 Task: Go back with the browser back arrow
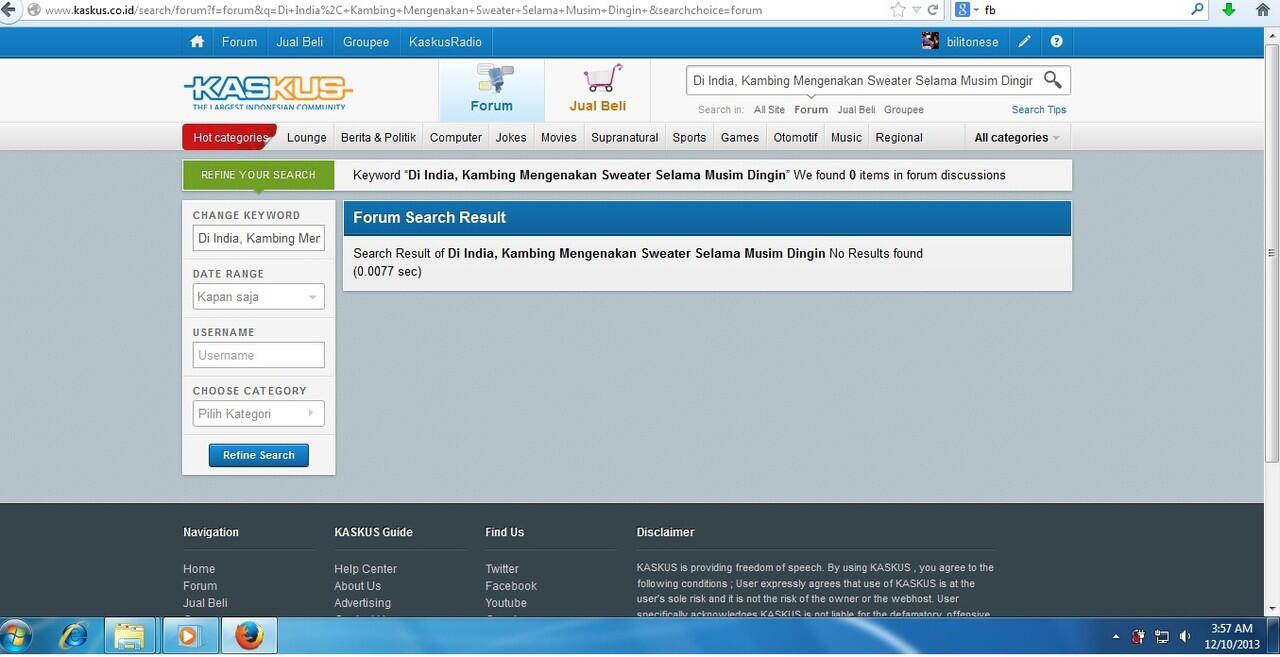[x=8, y=10]
